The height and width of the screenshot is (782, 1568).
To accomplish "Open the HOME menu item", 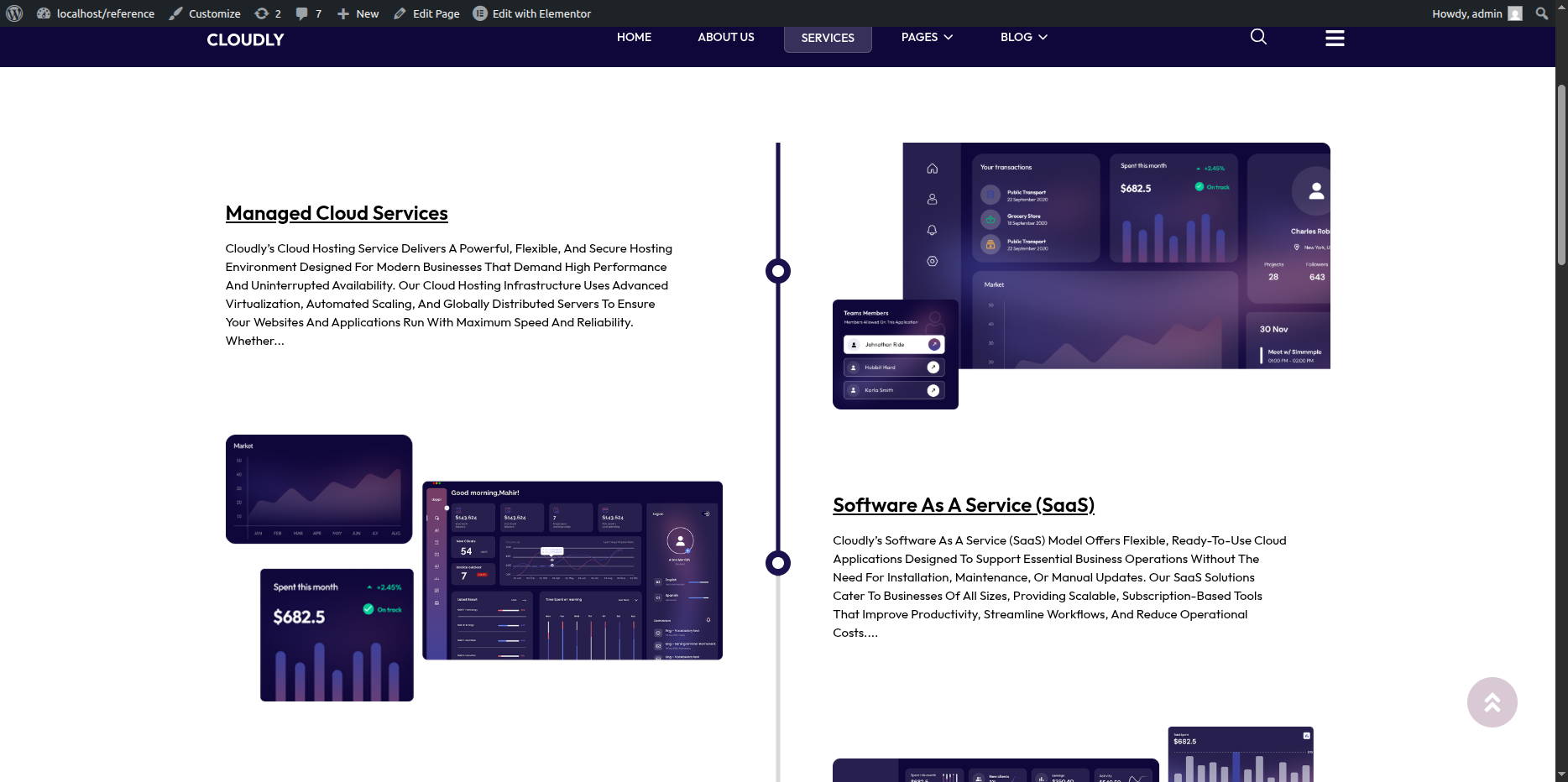I will [634, 37].
